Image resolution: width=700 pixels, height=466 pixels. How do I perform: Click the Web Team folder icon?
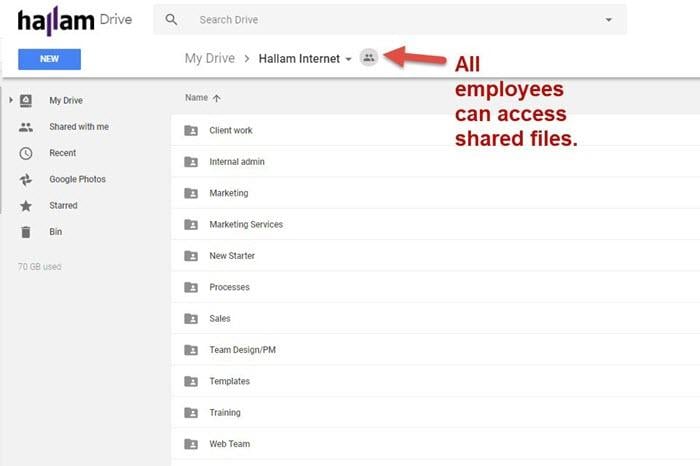191,444
